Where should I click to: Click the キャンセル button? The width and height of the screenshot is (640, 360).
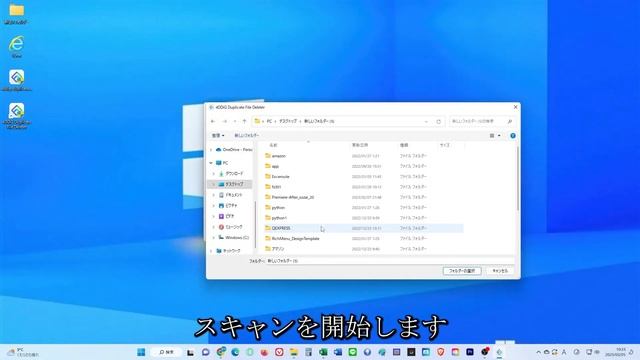(x=500, y=271)
